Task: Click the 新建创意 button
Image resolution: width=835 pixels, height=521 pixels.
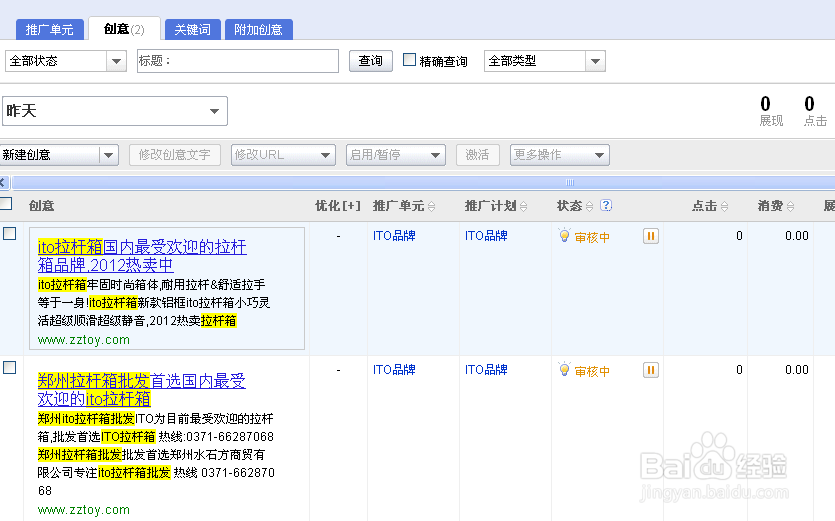Action: 50,155
